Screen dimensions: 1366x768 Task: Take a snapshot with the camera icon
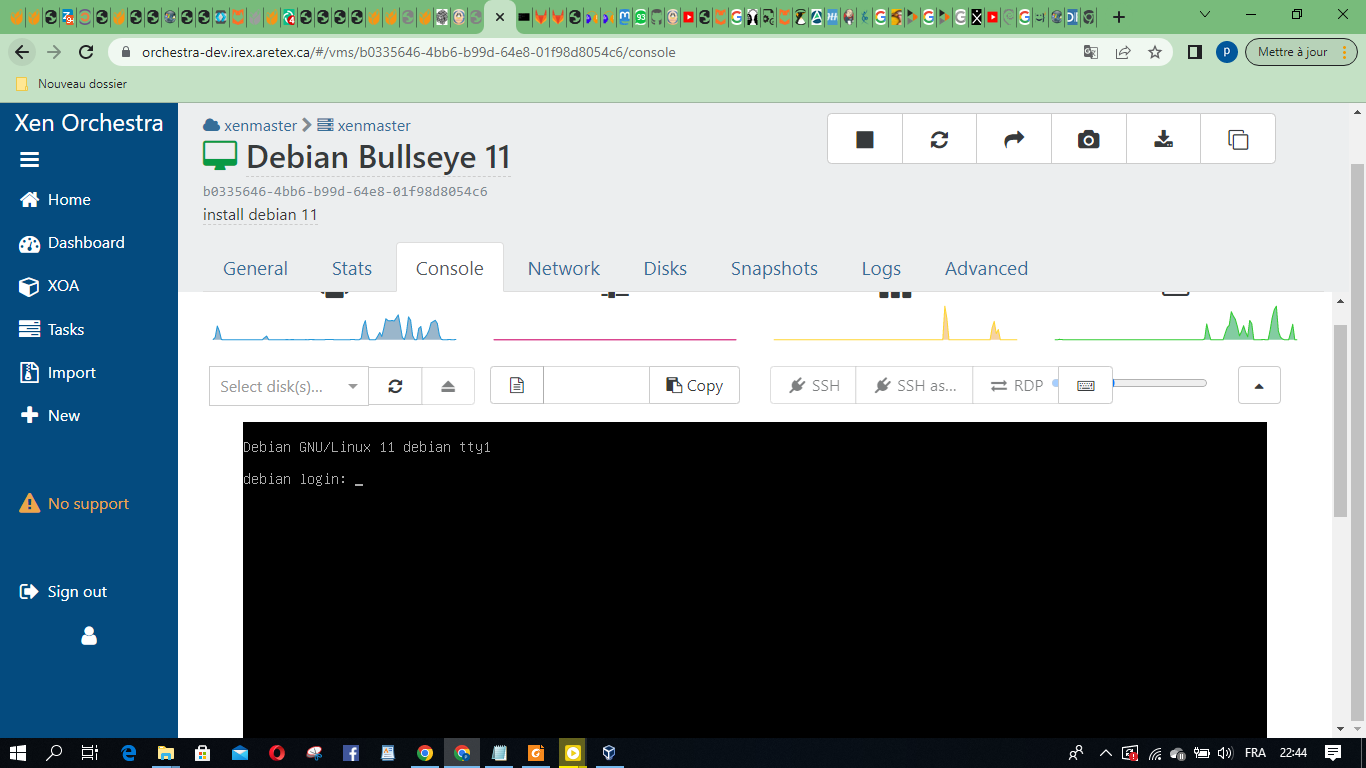pyautogui.click(x=1088, y=139)
